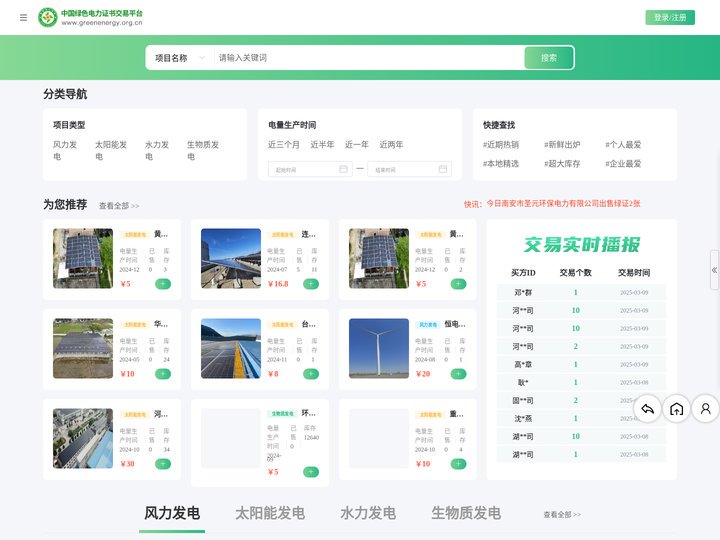Open the ¥30 aerial factory thumbnail
This screenshot has height=540, width=720.
click(83, 439)
